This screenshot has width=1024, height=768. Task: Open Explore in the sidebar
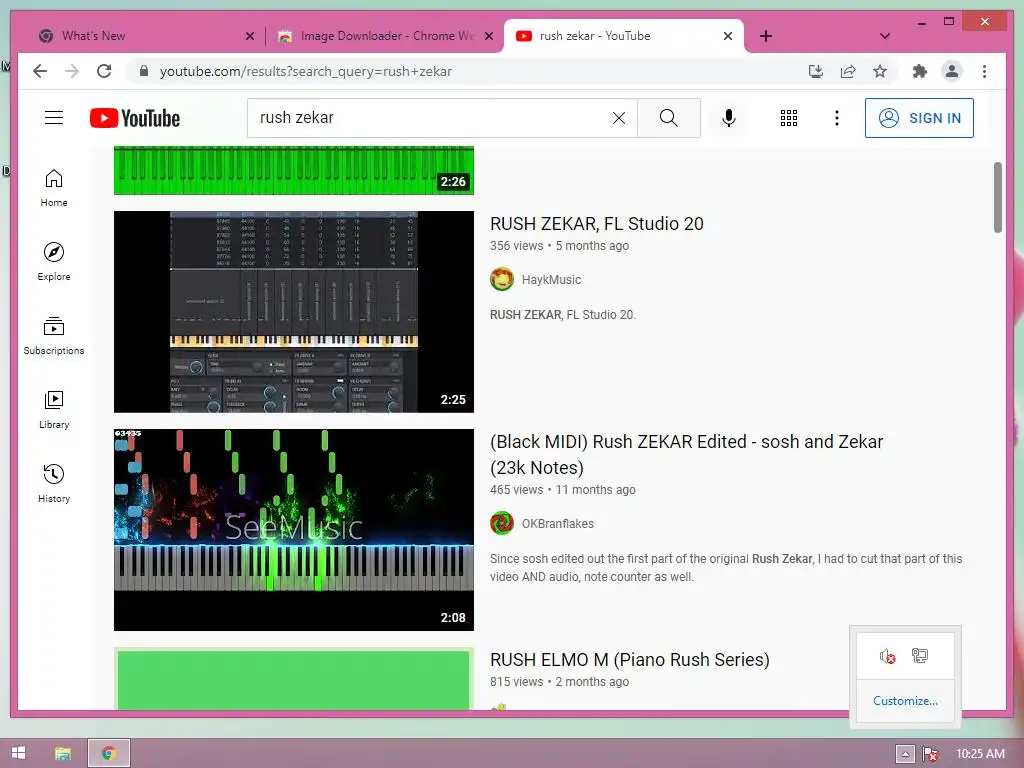point(54,262)
